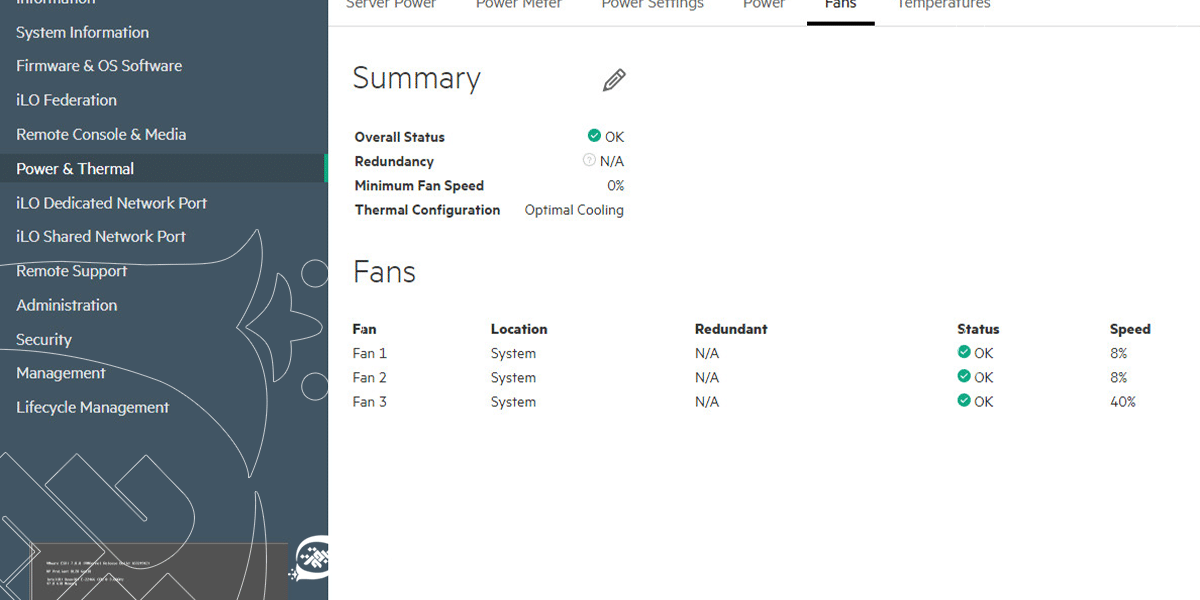
Task: Open the Administration section
Action: click(66, 305)
